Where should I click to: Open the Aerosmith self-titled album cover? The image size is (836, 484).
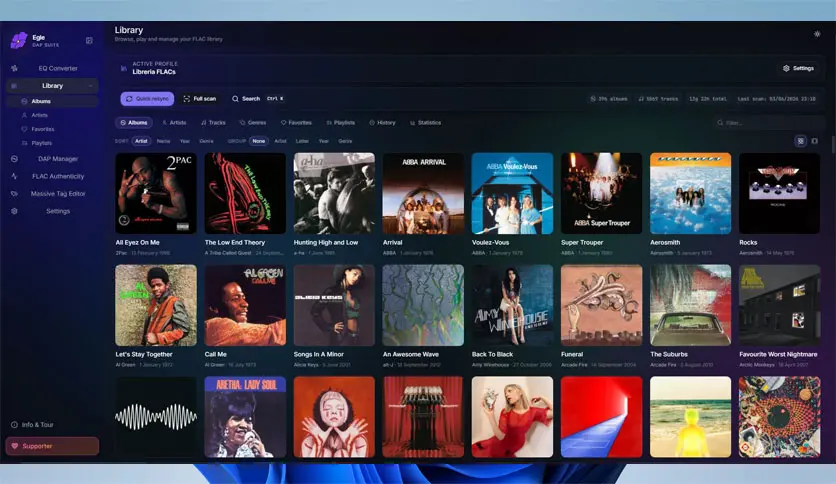click(x=690, y=193)
